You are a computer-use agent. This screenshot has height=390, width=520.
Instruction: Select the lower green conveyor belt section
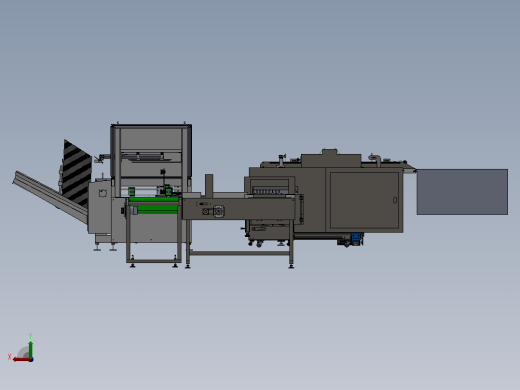(157, 209)
